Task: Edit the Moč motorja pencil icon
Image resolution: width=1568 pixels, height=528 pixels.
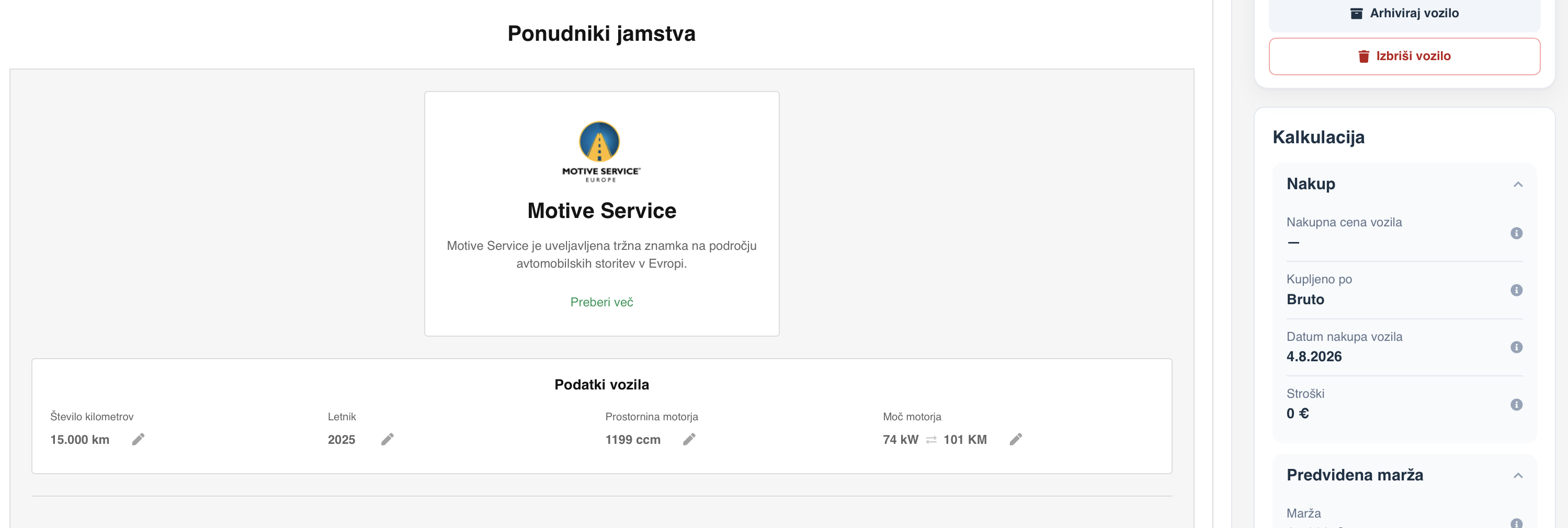Action: click(1016, 439)
